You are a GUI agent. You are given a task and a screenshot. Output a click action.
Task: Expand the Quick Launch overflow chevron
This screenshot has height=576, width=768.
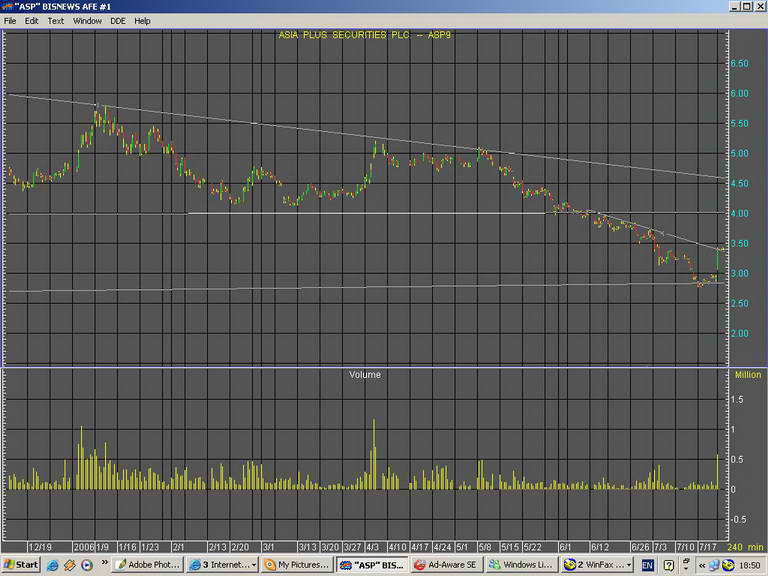[x=104, y=562]
